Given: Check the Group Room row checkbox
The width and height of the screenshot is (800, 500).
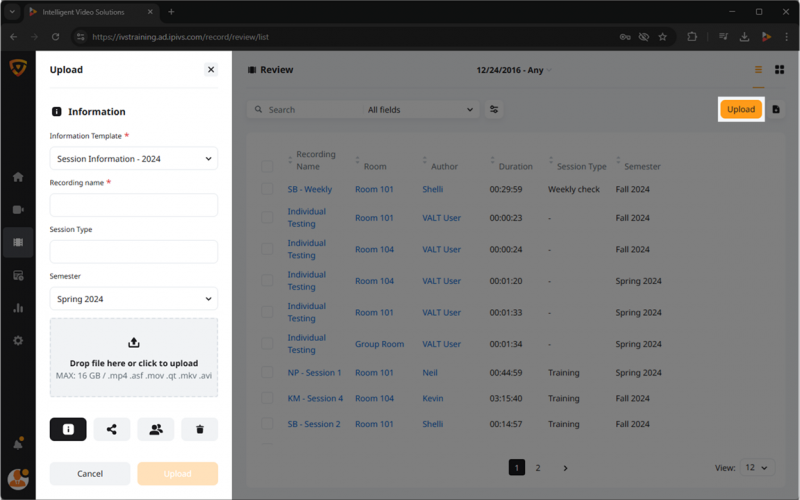Looking at the screenshot, I should pos(267,344).
